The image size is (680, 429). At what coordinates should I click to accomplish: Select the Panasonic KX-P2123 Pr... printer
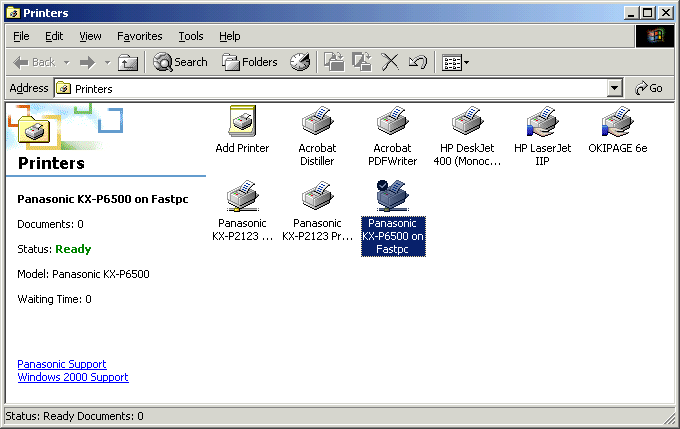click(317, 211)
